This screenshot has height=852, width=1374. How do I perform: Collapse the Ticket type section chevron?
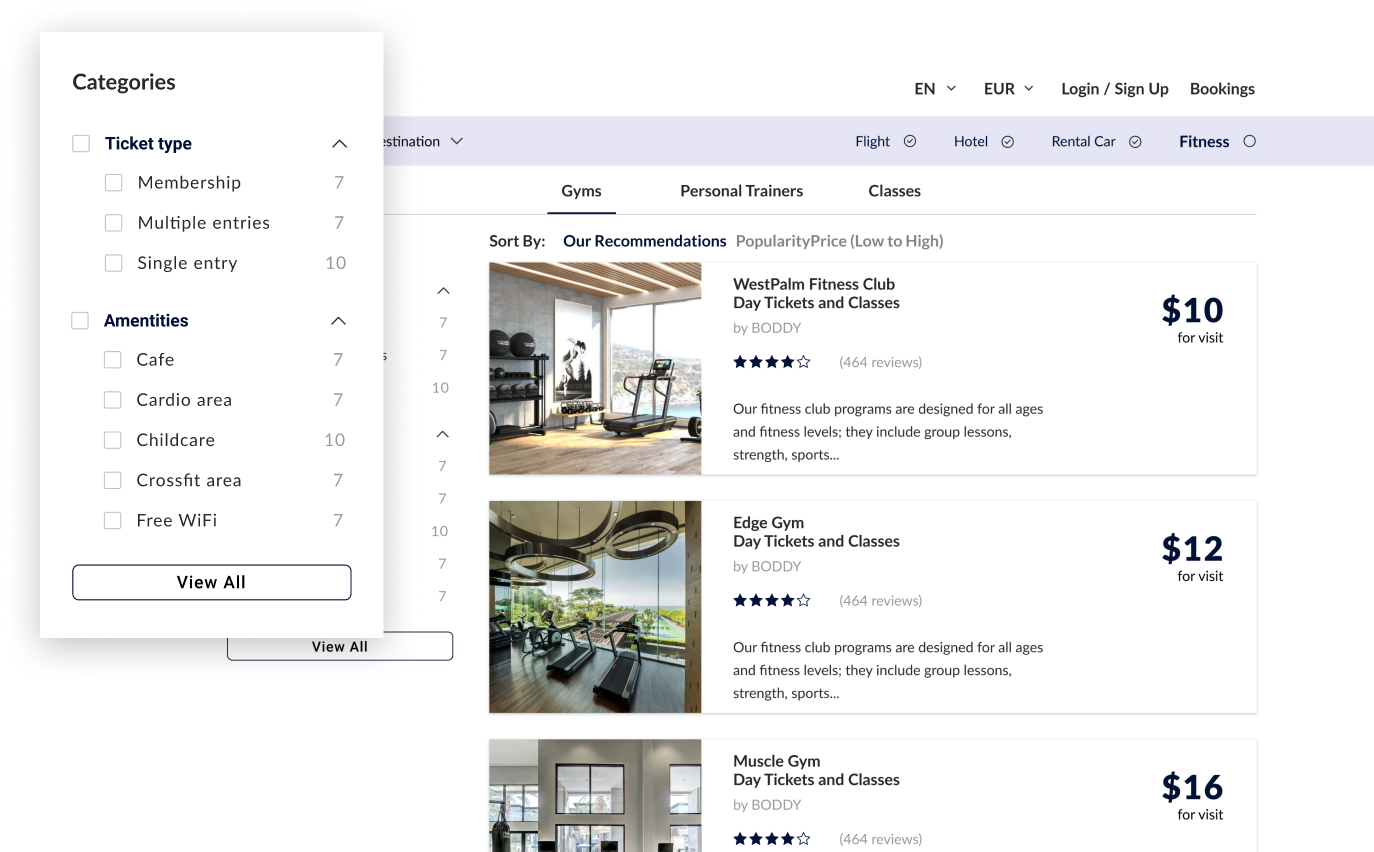(339, 144)
